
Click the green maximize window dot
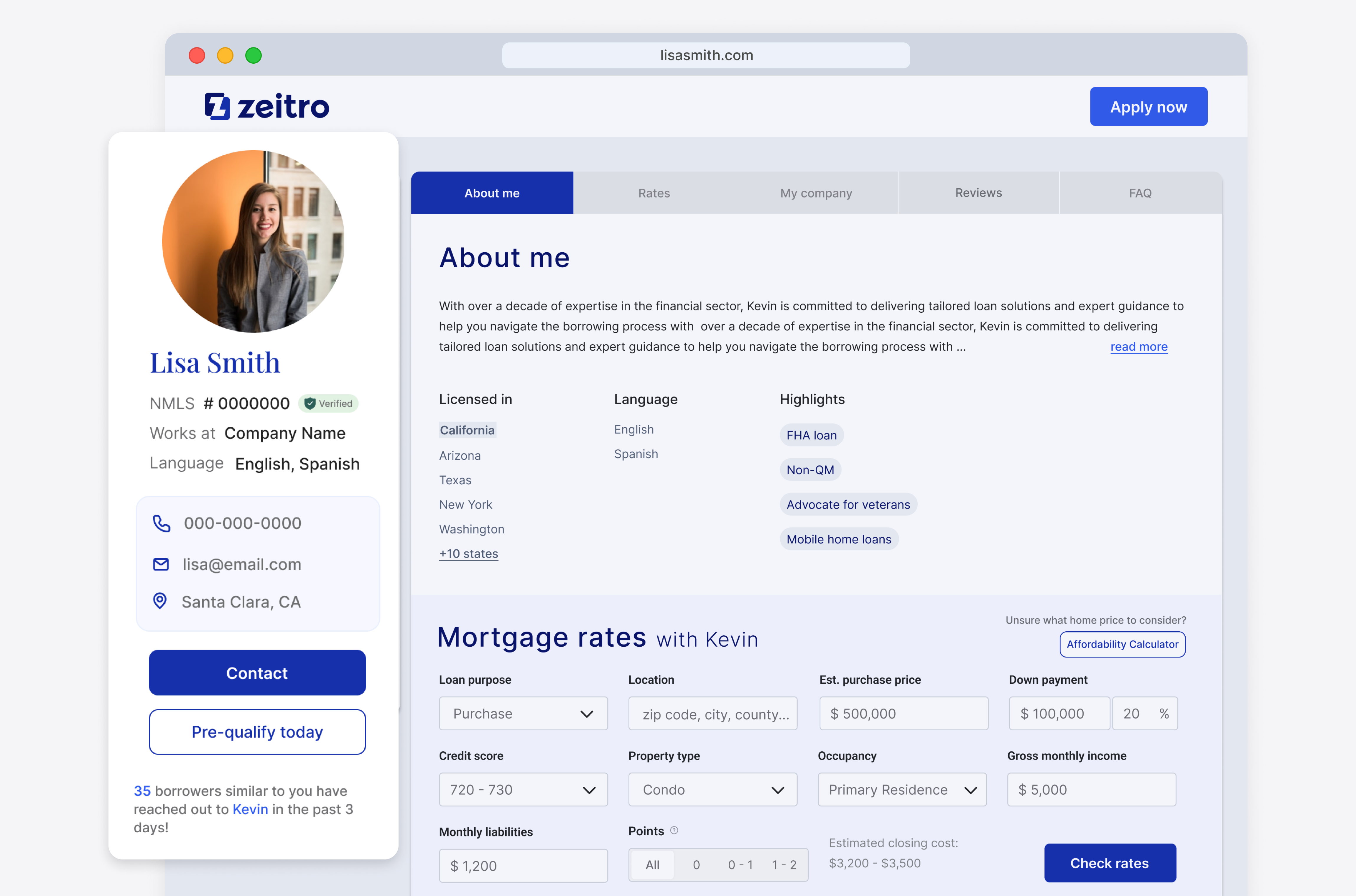pyautogui.click(x=254, y=55)
